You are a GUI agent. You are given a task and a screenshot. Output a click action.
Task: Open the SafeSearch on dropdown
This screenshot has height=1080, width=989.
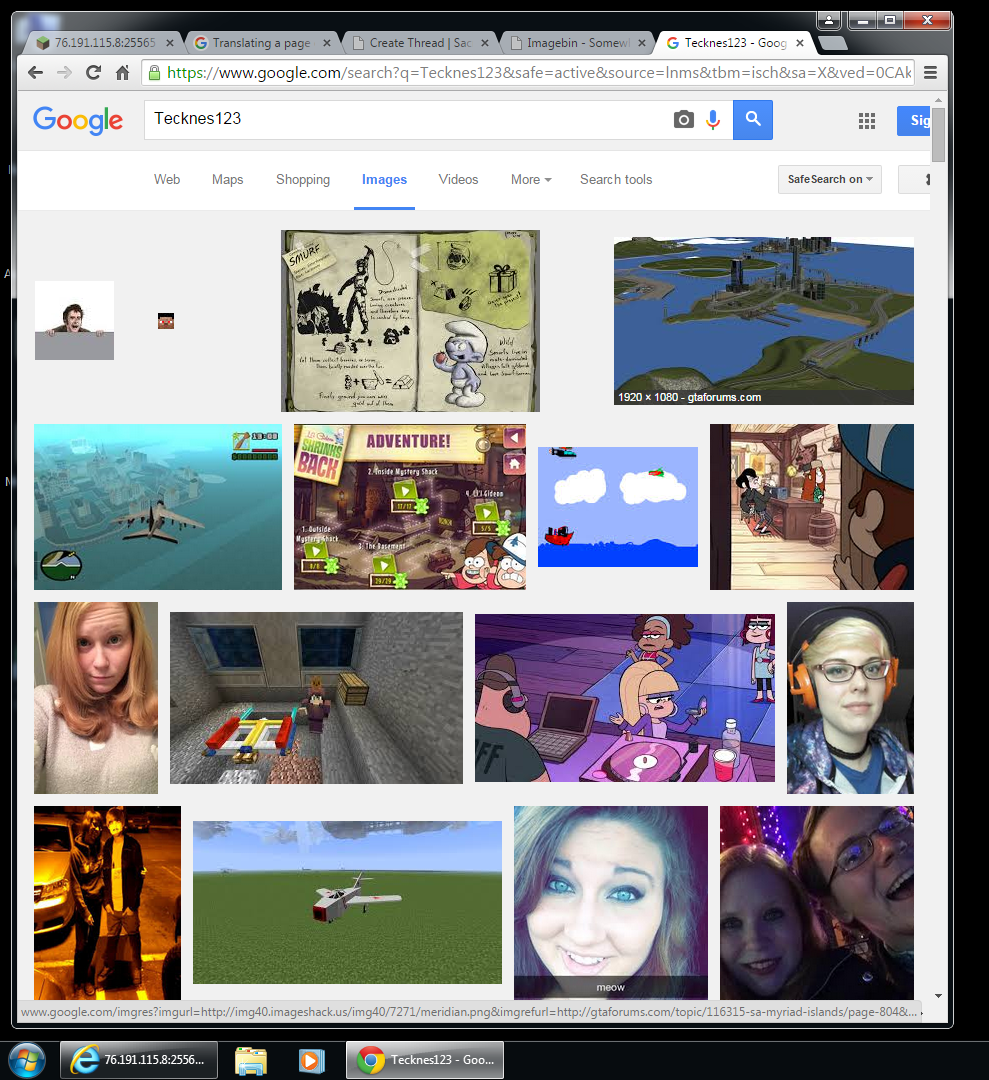829,179
